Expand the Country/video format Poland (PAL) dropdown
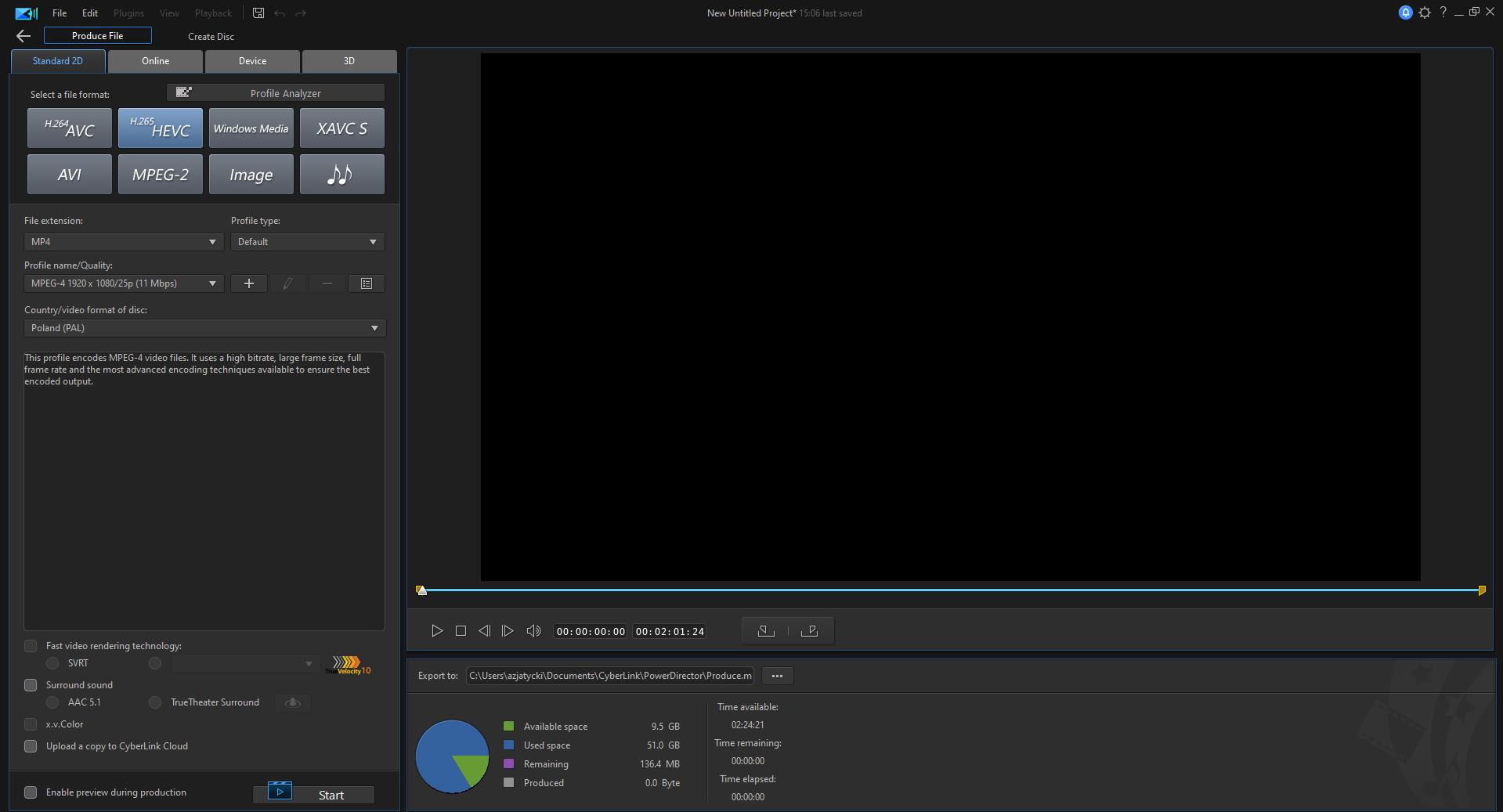This screenshot has width=1503, height=812. coord(204,328)
